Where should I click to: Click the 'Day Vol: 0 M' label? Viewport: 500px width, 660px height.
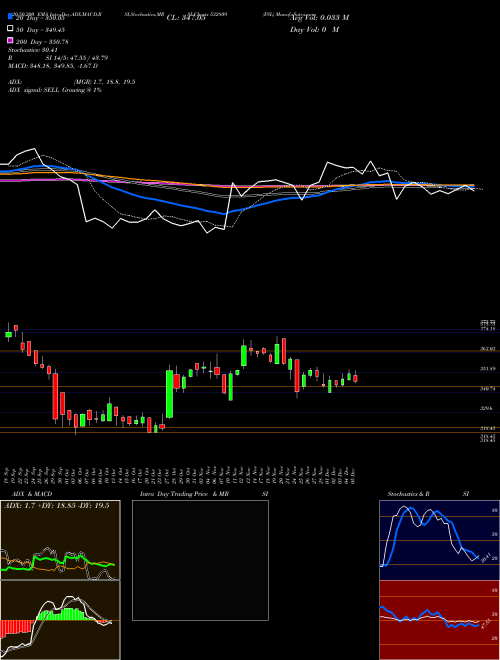coord(314,29)
